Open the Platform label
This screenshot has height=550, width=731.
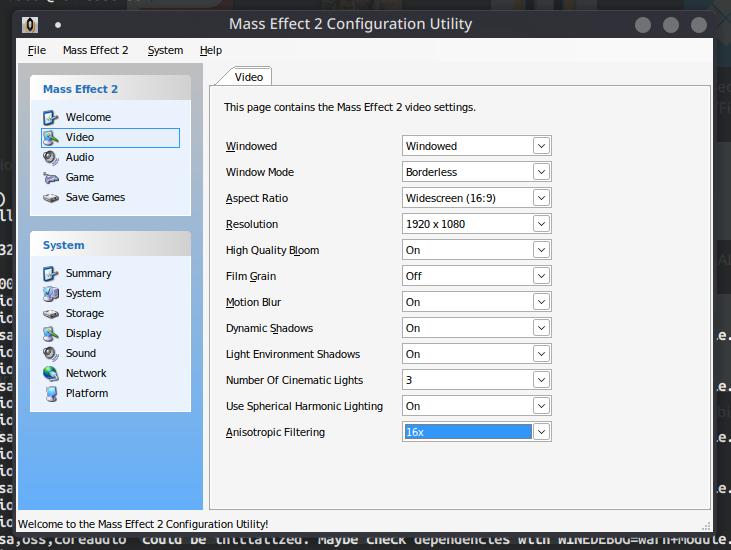(x=87, y=393)
